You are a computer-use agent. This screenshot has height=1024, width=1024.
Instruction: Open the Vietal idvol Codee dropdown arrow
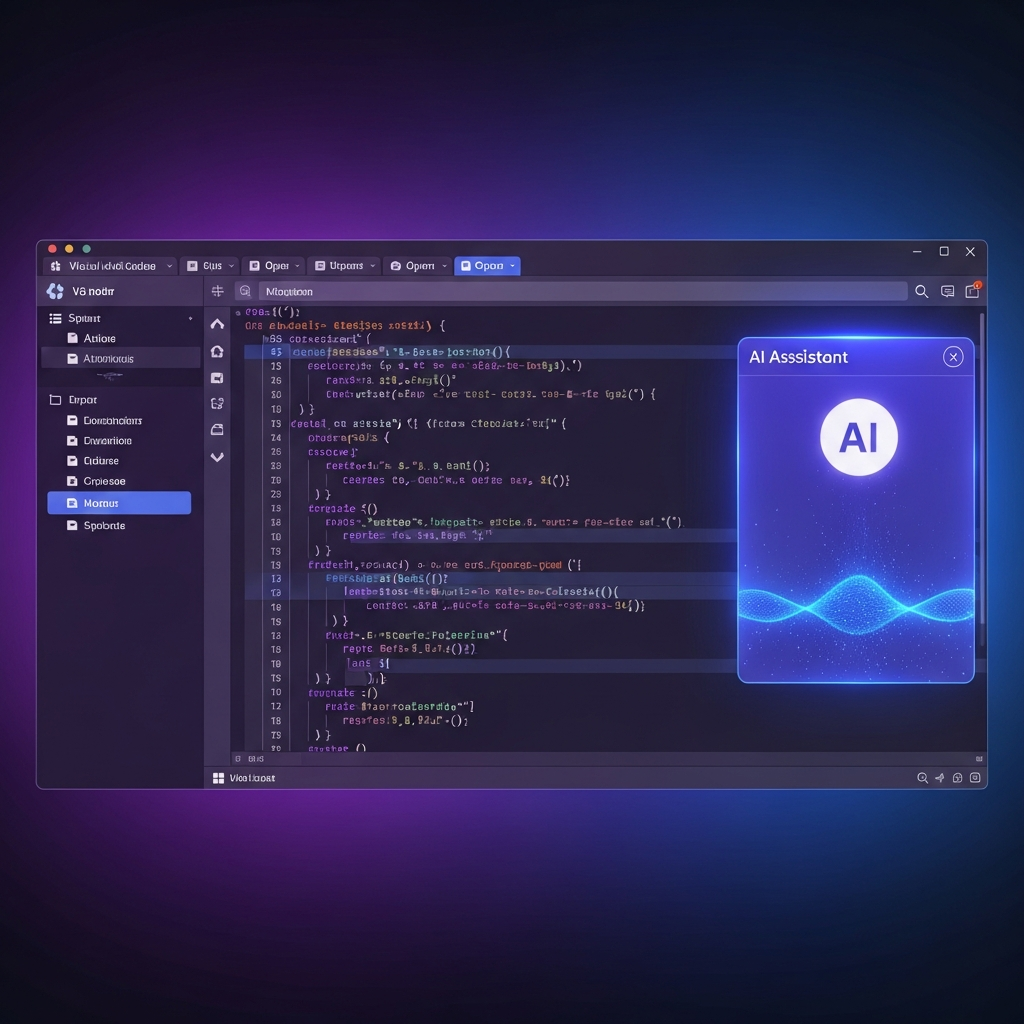tap(169, 266)
